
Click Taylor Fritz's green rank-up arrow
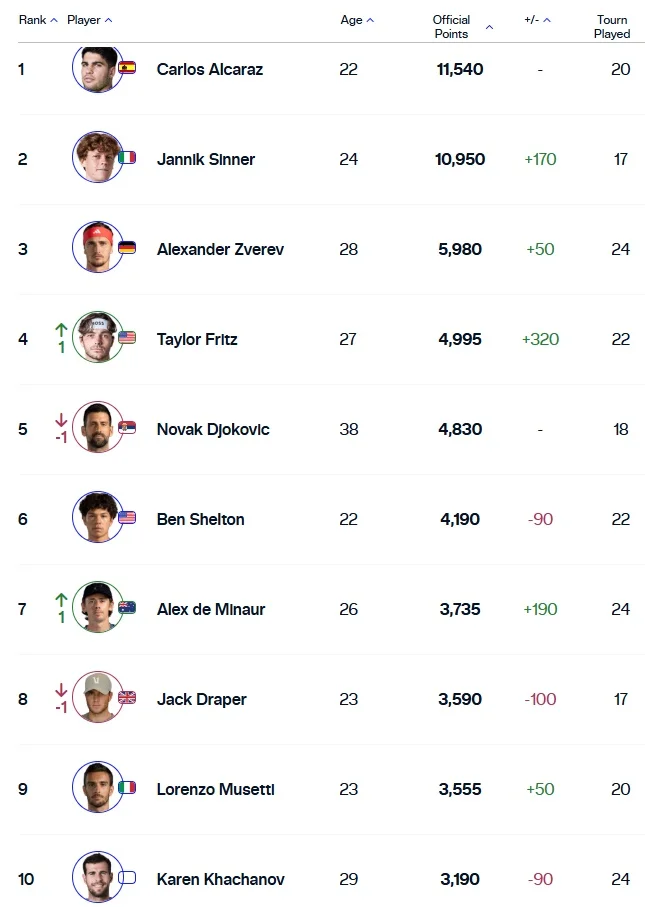click(x=61, y=328)
